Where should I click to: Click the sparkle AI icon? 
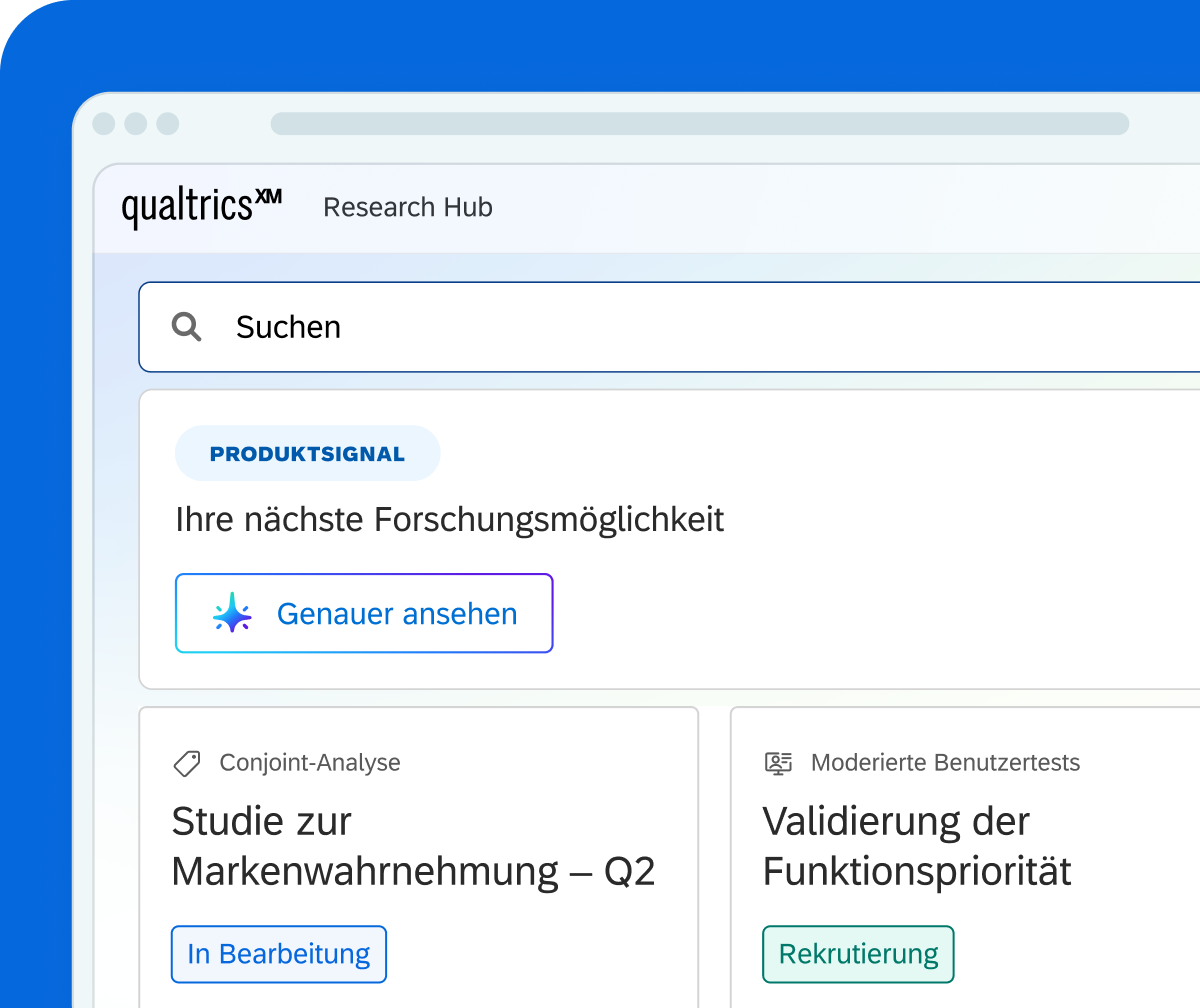click(x=232, y=613)
